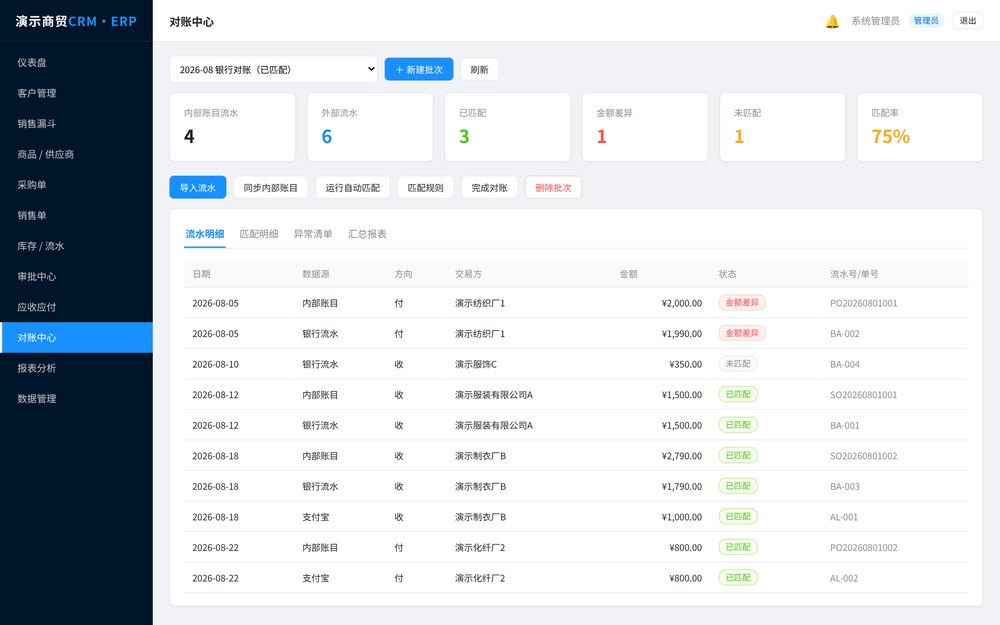Click the red 删除批次 button
The image size is (1000, 625).
[554, 188]
